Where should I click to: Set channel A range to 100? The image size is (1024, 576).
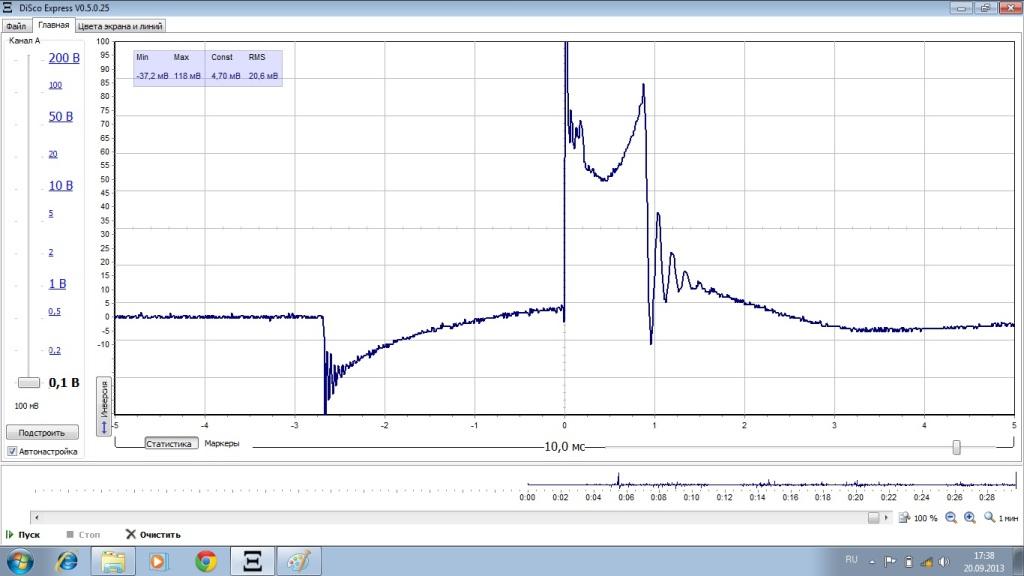(x=56, y=85)
